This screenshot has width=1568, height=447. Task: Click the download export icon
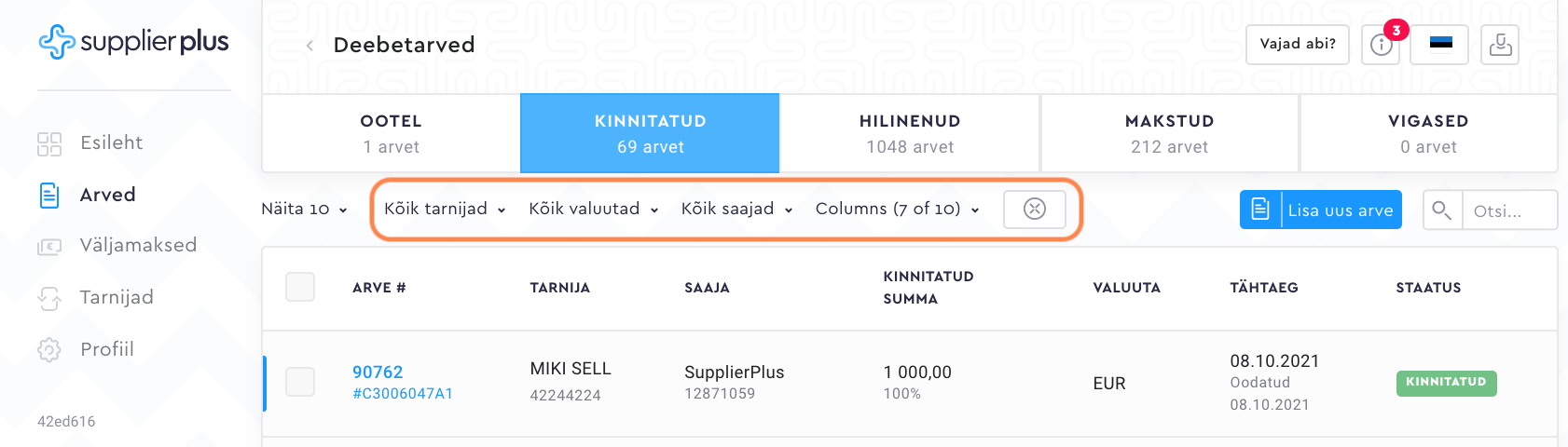[1500, 45]
